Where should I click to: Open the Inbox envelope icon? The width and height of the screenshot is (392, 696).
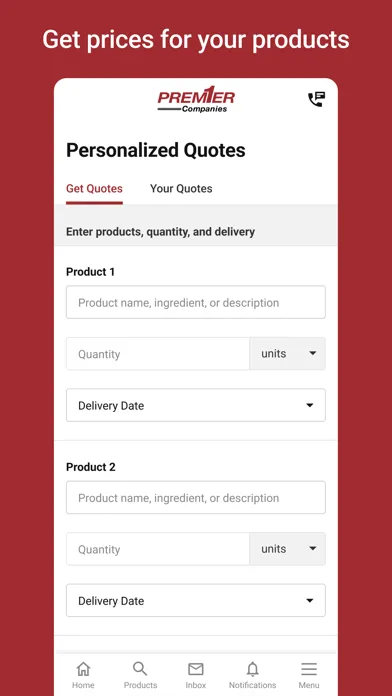[196, 669]
